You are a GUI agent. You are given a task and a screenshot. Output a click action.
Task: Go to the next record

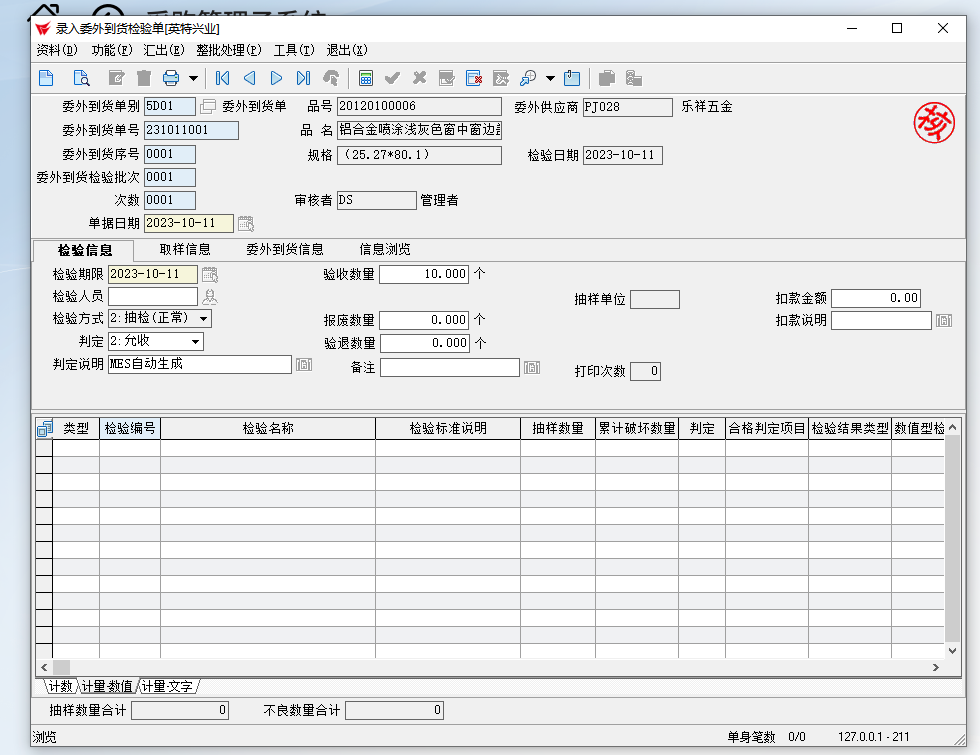click(x=277, y=78)
